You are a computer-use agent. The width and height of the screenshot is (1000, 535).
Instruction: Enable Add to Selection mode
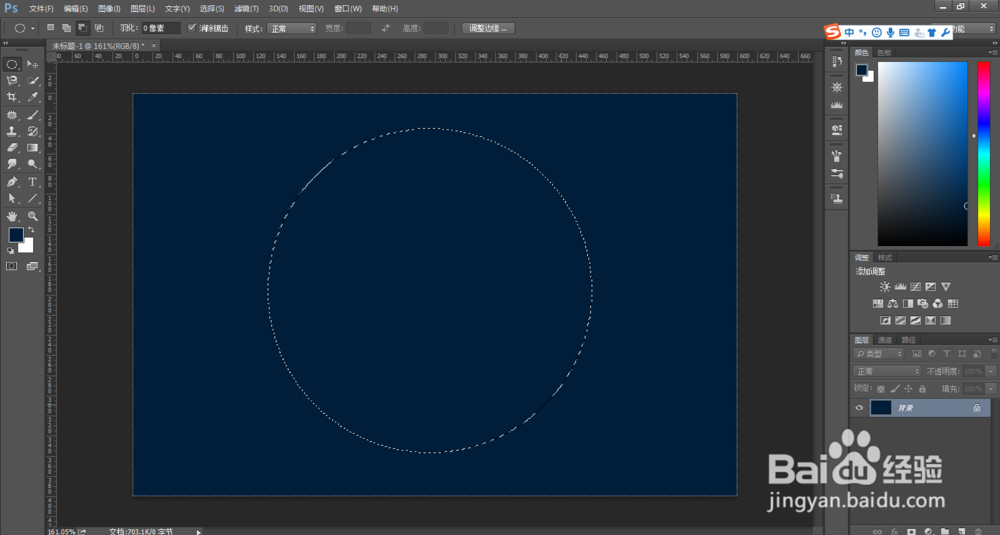click(66, 28)
